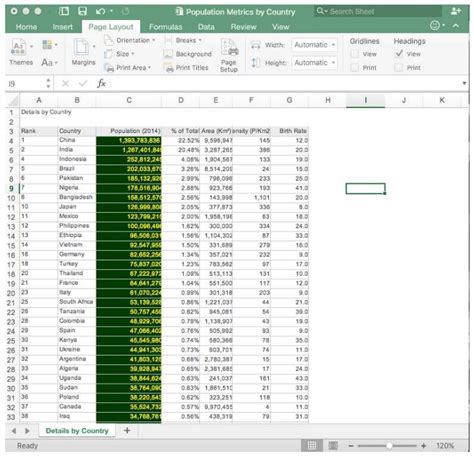Viewport: 474px width, 457px height.
Task: Expand the Orientation dropdown arrow
Action: pyautogui.click(x=154, y=40)
